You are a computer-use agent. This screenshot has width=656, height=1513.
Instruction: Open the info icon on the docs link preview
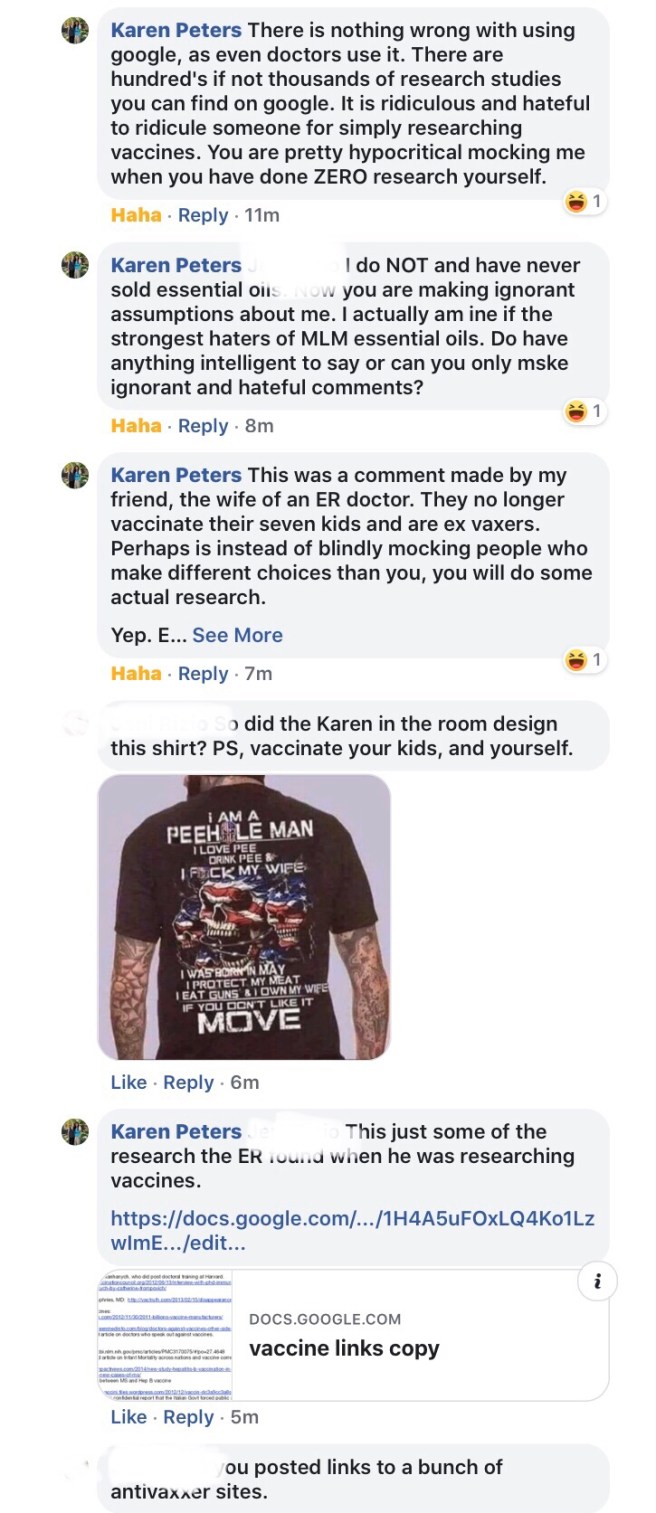[x=597, y=1282]
